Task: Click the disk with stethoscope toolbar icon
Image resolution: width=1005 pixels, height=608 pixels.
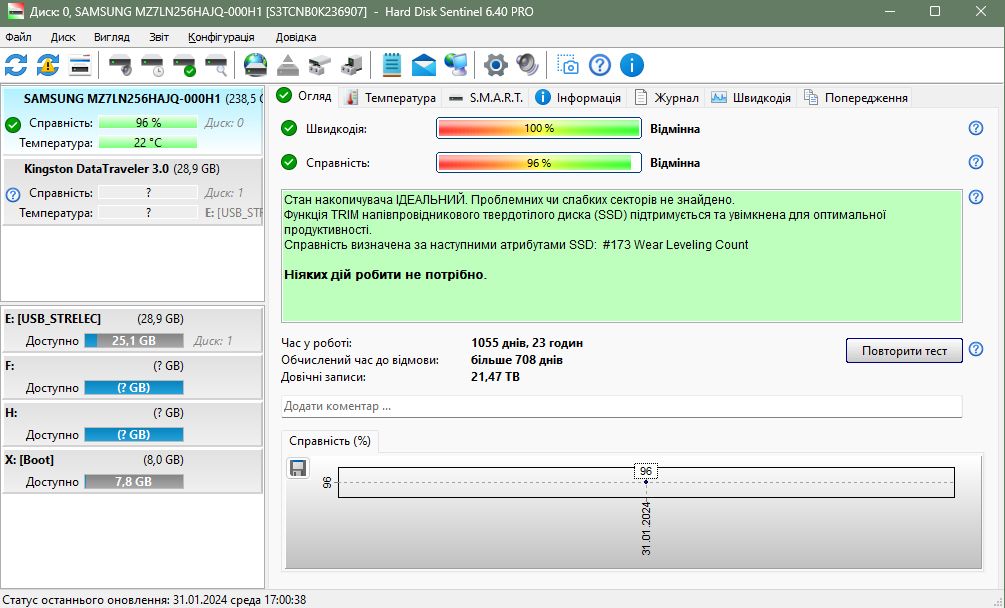Action: coord(120,65)
